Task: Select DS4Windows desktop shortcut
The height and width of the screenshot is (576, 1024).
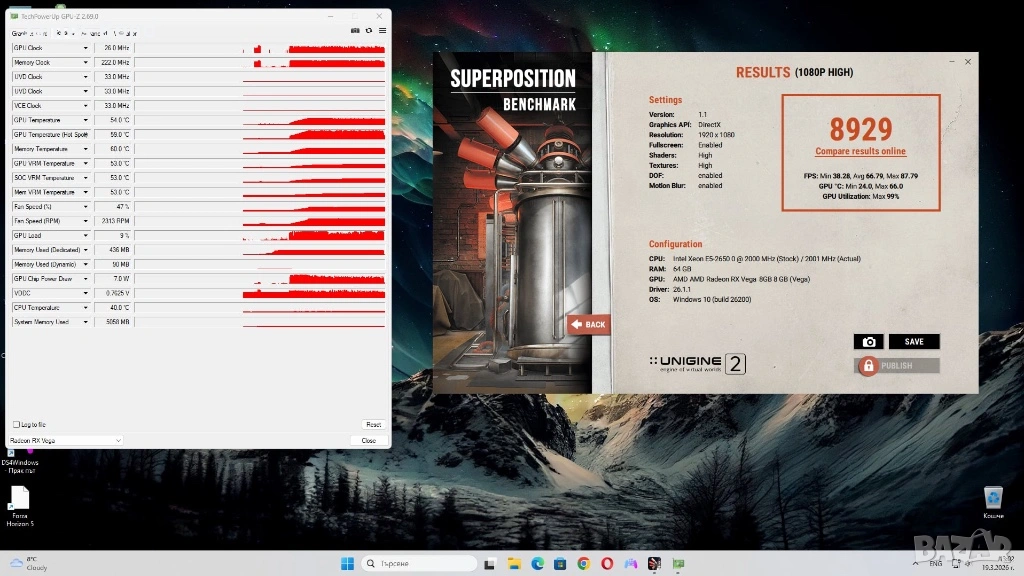Action: (x=20, y=461)
